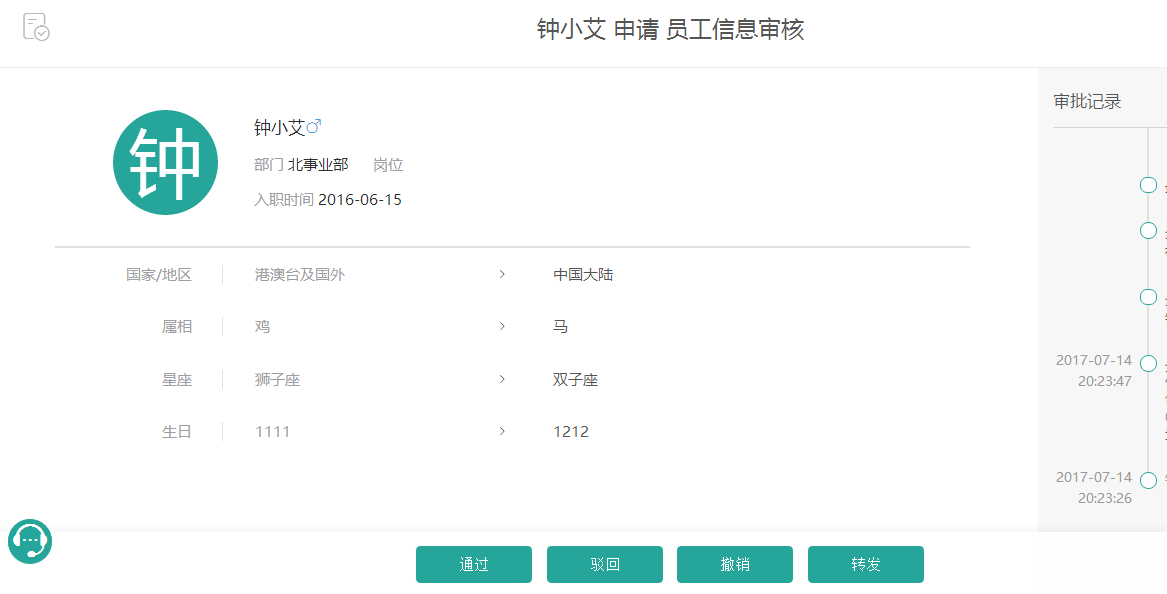Click the approval document icon at top left
This screenshot has width=1167, height=594.
36,27
